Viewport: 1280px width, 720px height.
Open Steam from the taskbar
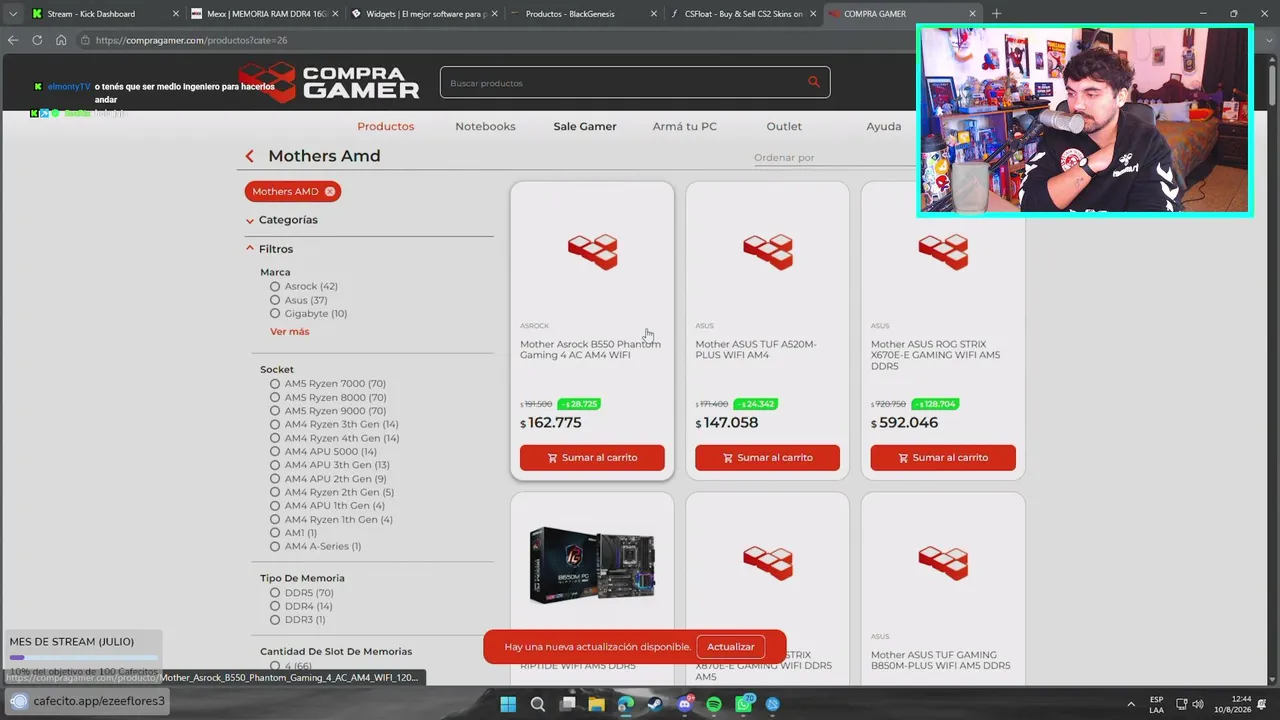coord(655,704)
